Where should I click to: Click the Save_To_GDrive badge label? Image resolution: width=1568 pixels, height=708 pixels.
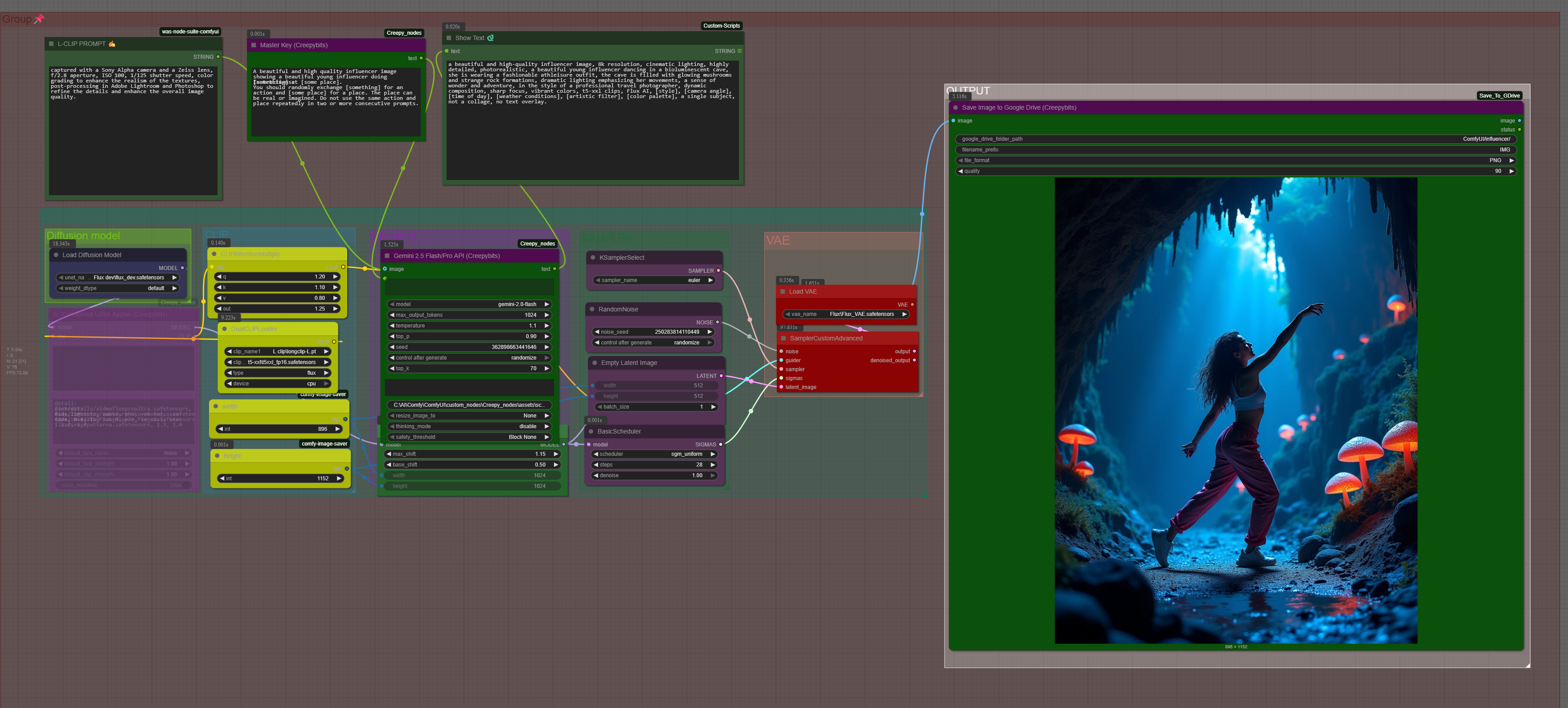(x=1499, y=95)
